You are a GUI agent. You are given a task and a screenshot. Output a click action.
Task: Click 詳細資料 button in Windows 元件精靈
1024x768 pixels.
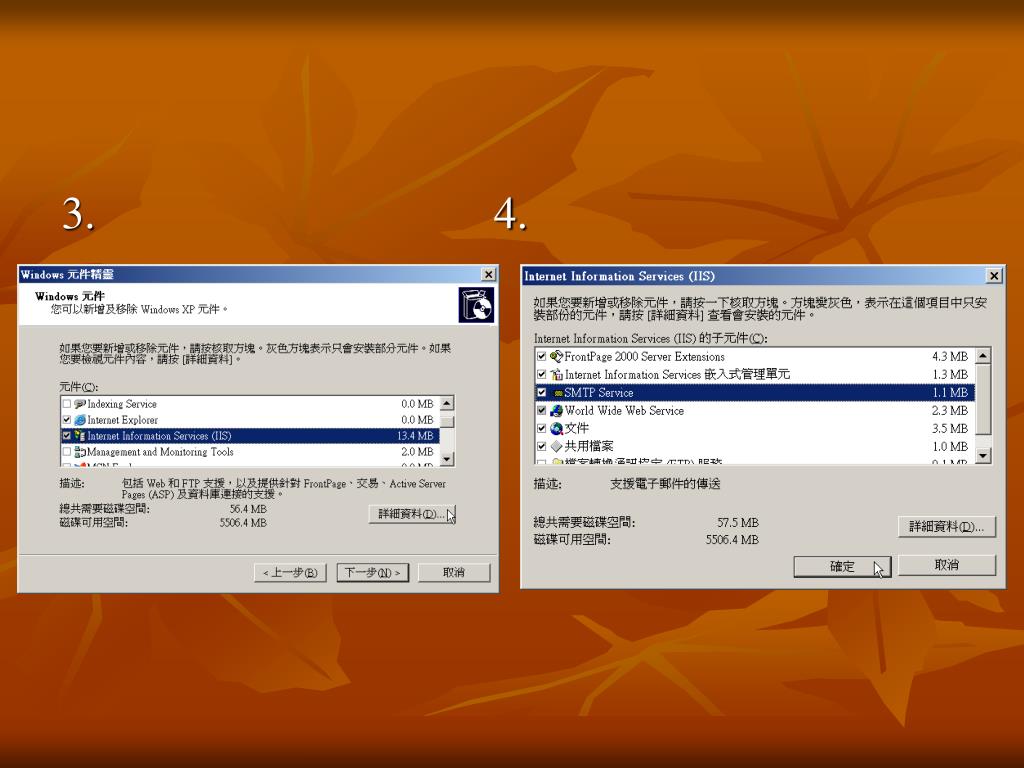click(411, 514)
